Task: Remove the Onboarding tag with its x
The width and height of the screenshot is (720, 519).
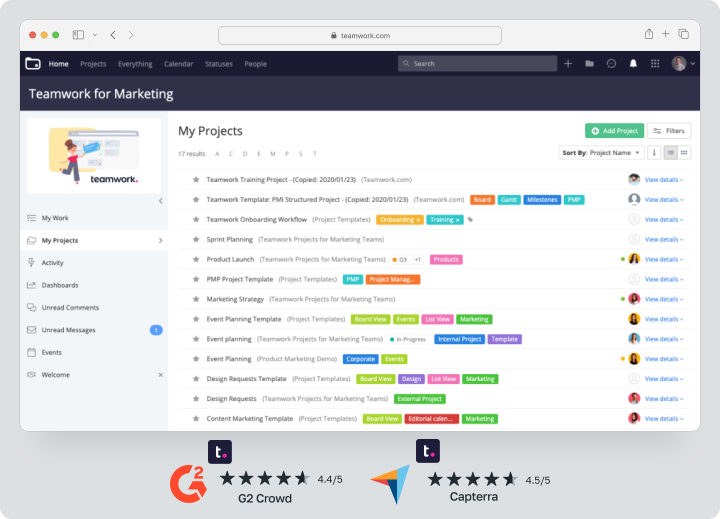Action: [x=418, y=220]
